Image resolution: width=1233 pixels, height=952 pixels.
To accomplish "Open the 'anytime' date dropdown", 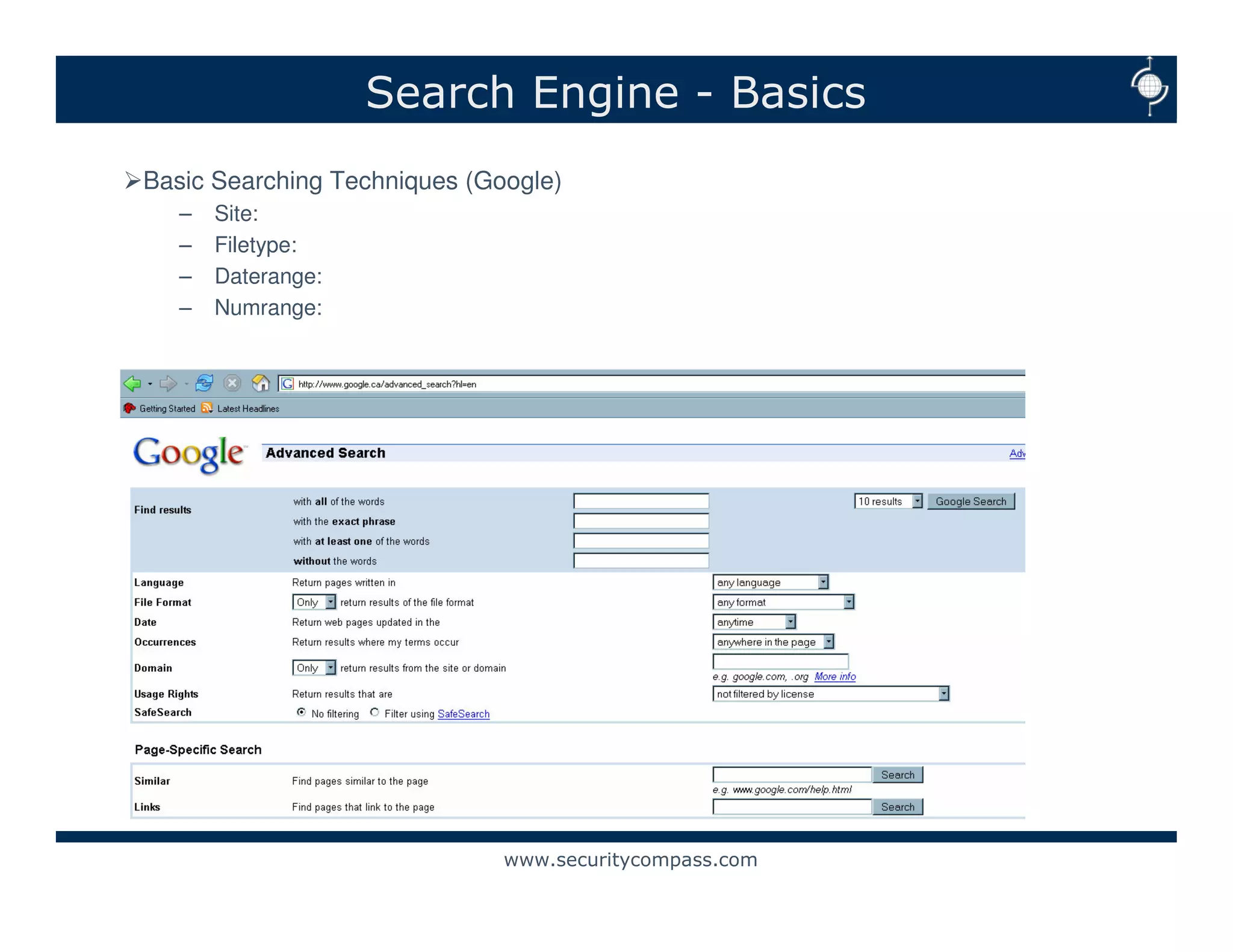I will 754,622.
